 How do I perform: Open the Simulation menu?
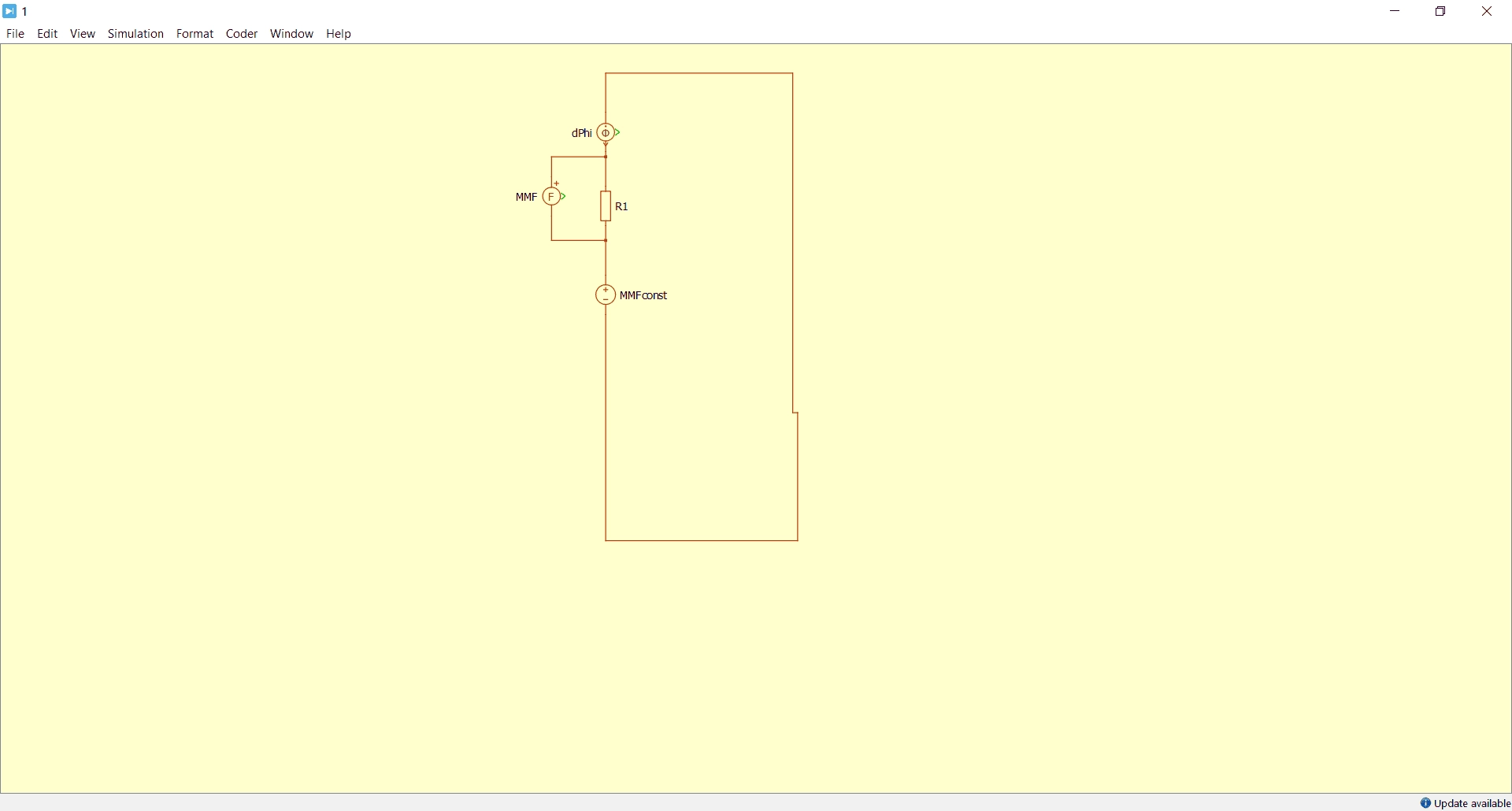[135, 34]
